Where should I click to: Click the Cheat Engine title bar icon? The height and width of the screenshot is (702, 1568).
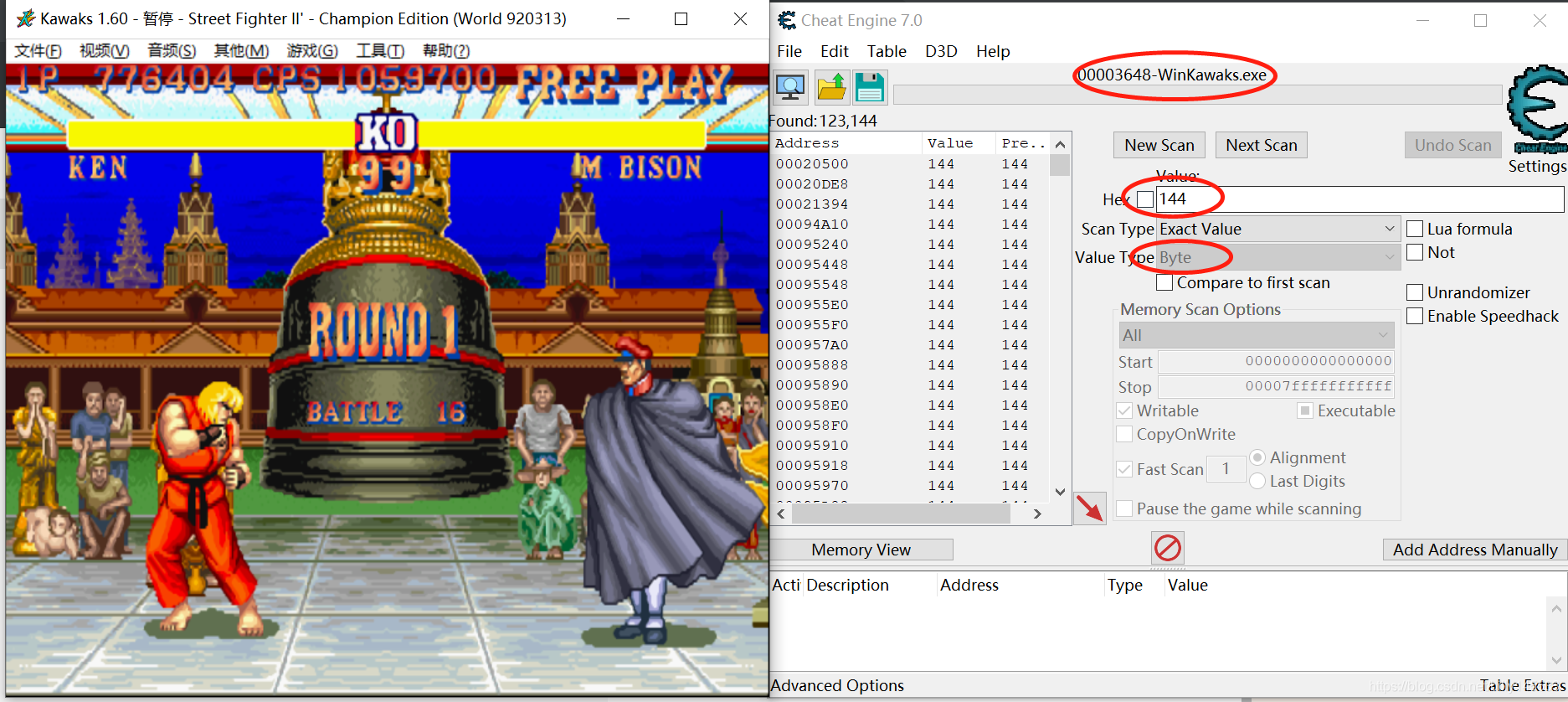[786, 20]
